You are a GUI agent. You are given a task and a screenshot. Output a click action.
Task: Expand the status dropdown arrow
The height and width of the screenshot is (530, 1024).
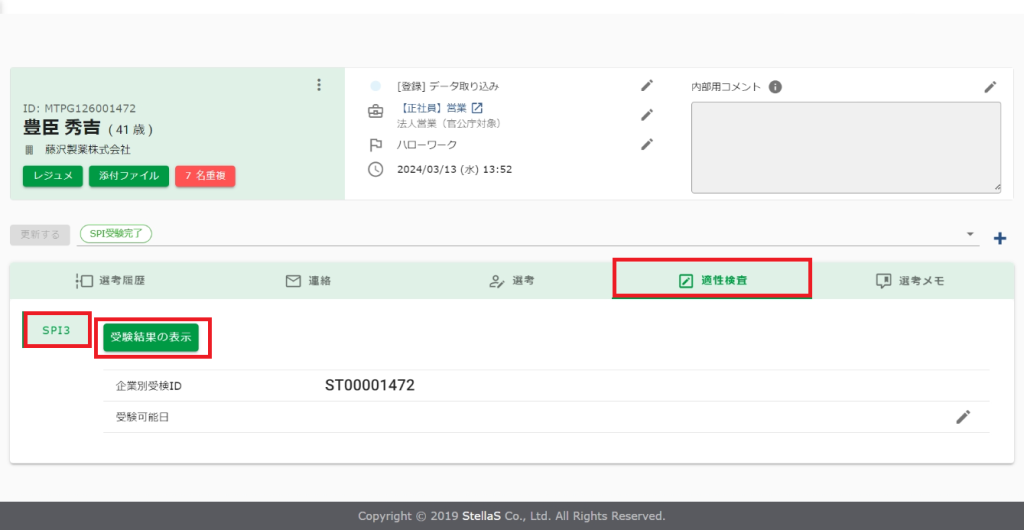[x=971, y=234]
